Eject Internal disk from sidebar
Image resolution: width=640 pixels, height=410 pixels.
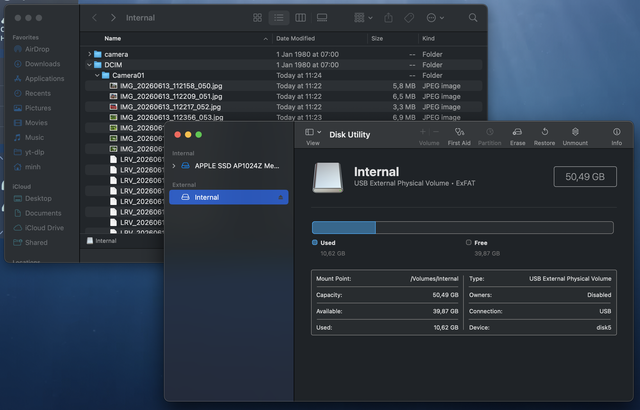[280, 197]
